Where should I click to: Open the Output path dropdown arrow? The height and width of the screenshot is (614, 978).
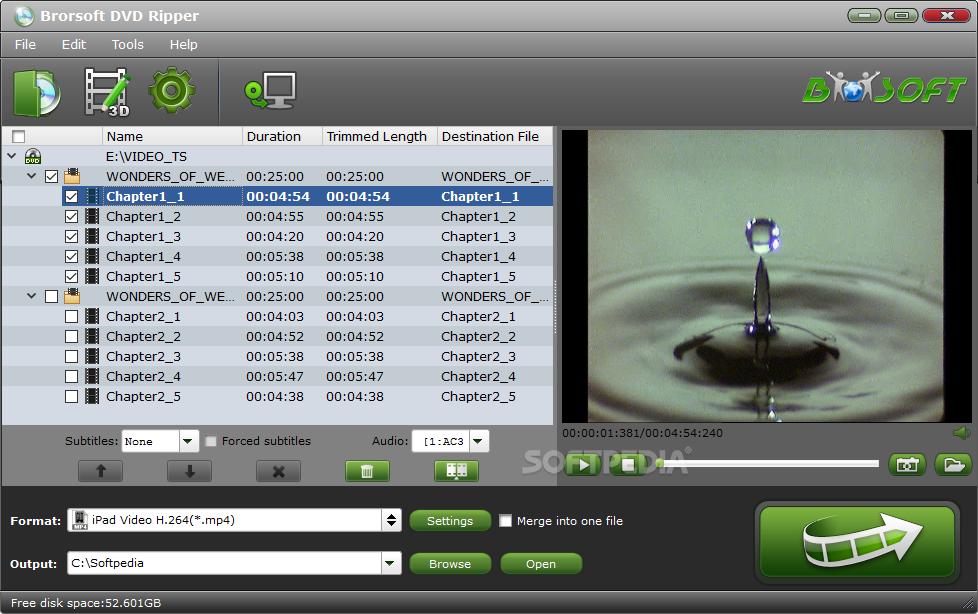tap(391, 563)
